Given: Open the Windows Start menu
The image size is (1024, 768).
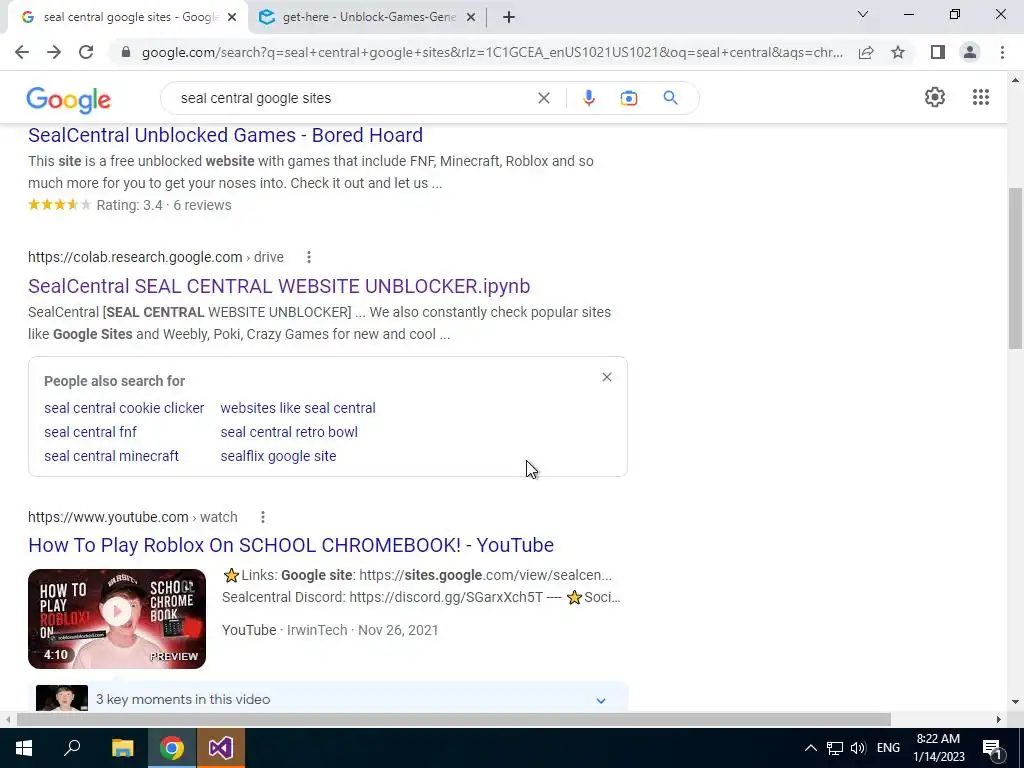Looking at the screenshot, I should (x=24, y=748).
